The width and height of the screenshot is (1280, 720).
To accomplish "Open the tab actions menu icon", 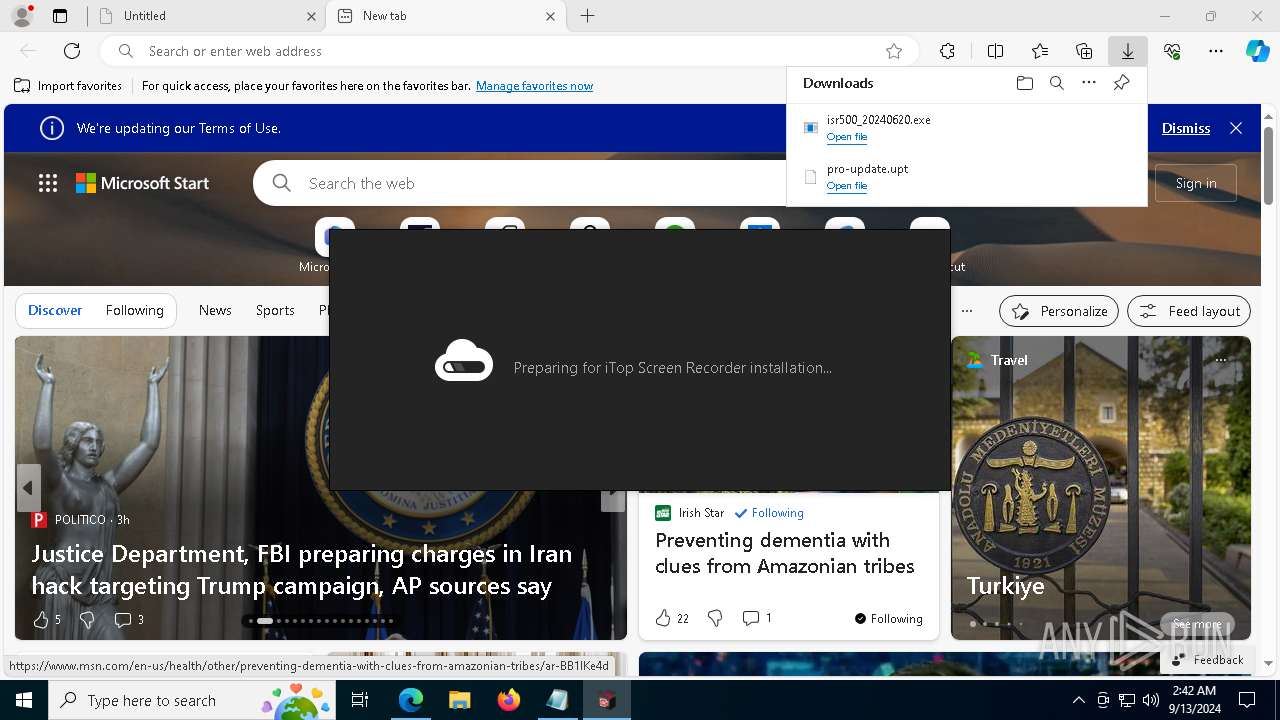I will tap(60, 16).
